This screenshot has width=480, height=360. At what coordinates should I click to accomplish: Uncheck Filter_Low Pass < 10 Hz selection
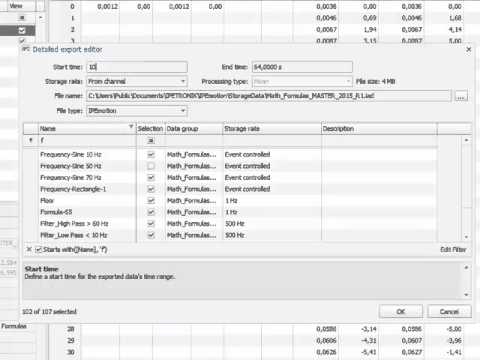(151, 235)
